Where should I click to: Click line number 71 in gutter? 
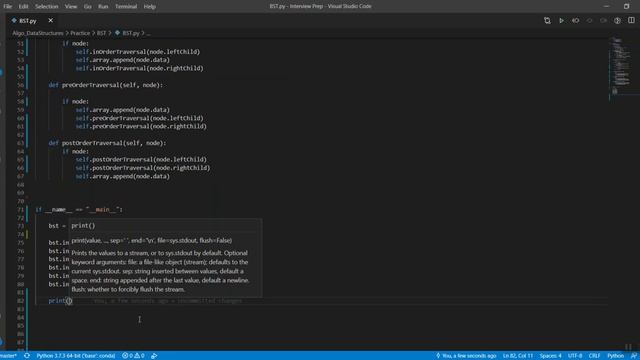point(20,209)
